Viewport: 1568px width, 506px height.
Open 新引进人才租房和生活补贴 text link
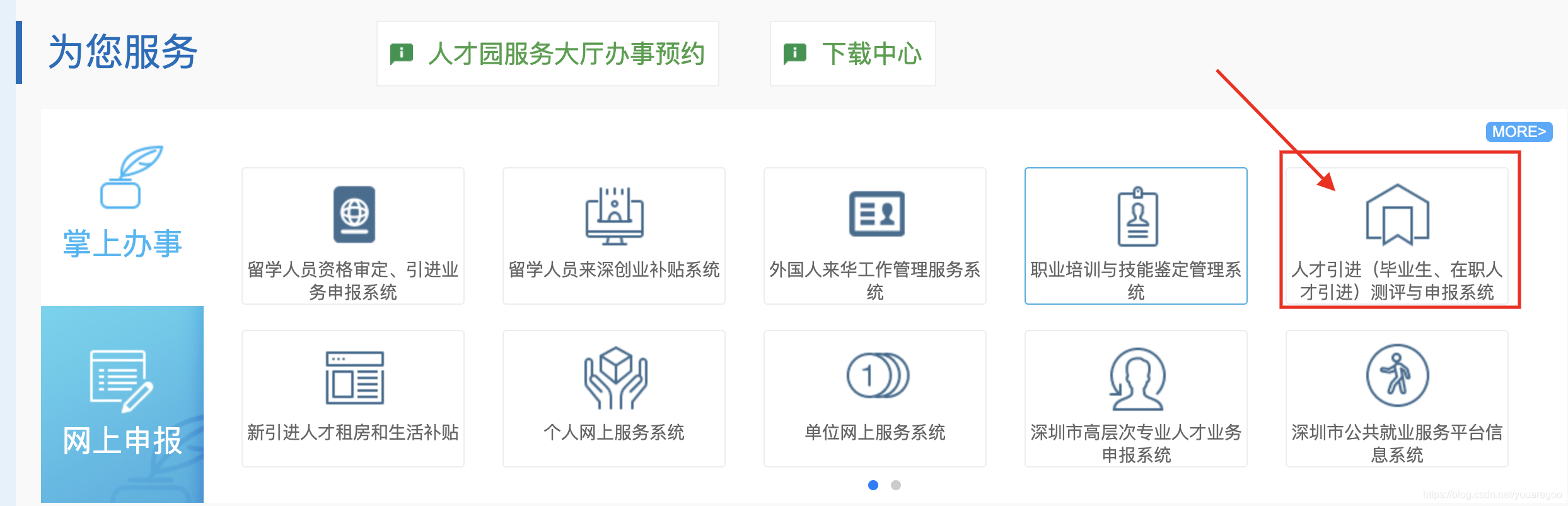(x=353, y=433)
